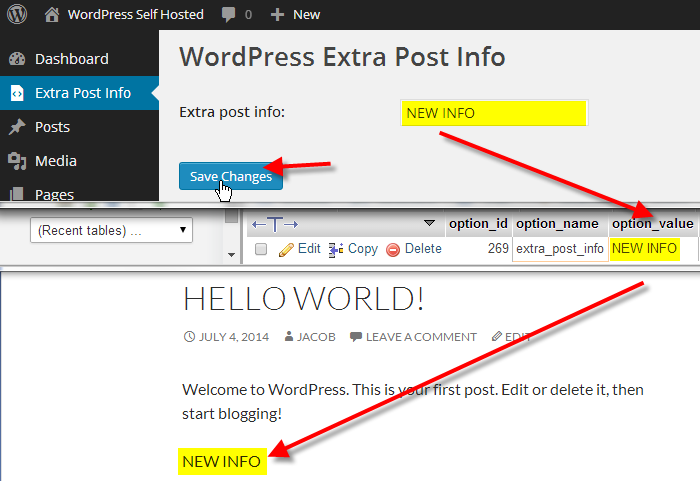Open the JULY 4, 2014 date link
This screenshot has width=700, height=481.
(x=233, y=337)
